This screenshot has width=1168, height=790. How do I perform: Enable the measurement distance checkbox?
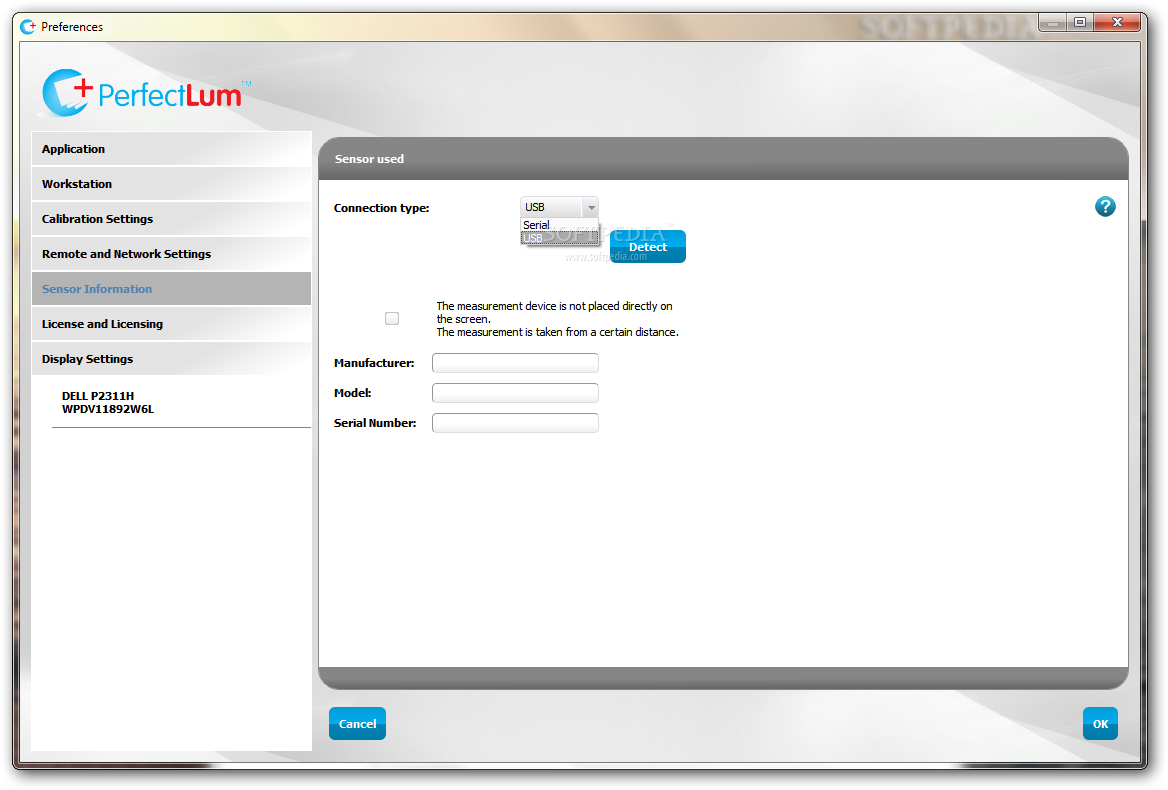tap(392, 319)
